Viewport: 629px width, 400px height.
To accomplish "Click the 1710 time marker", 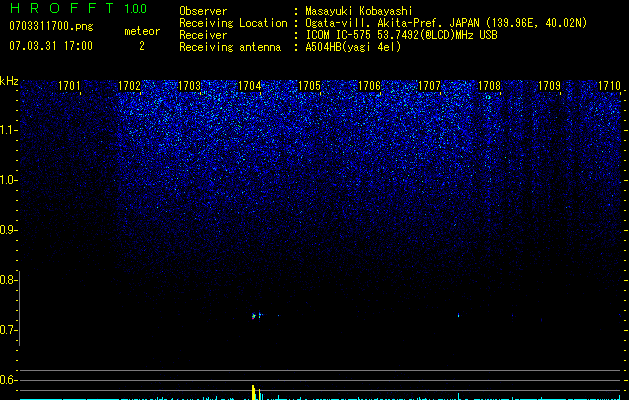I will (x=609, y=86).
